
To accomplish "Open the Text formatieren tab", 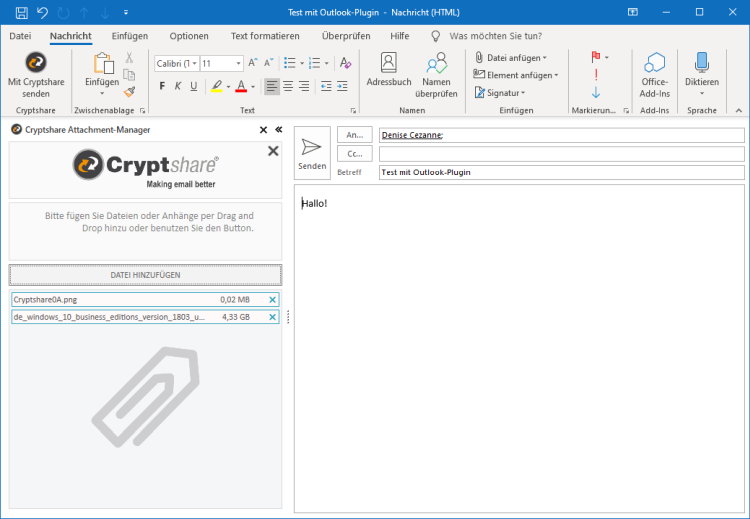I will point(265,36).
